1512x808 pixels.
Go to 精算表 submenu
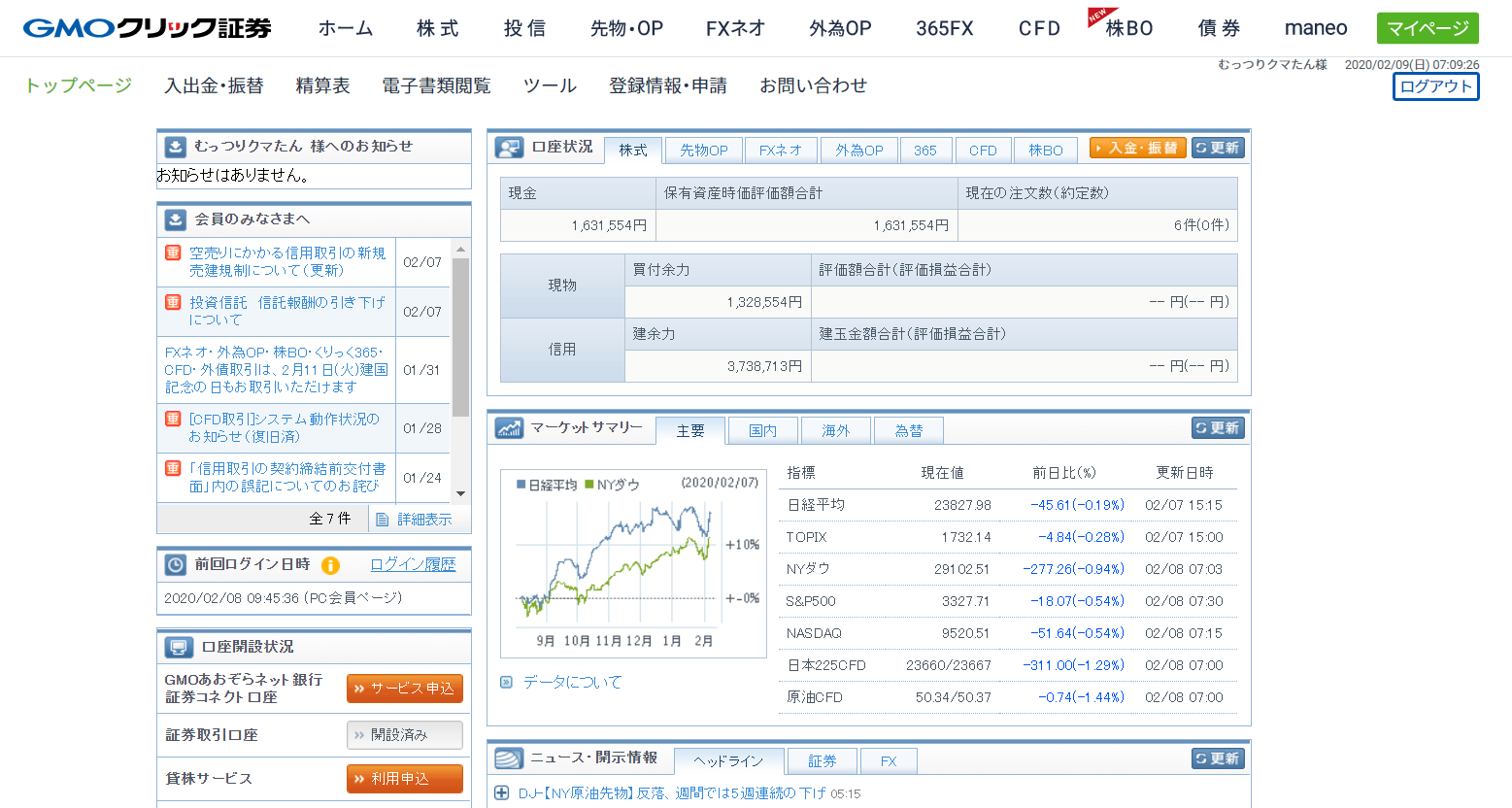[322, 85]
